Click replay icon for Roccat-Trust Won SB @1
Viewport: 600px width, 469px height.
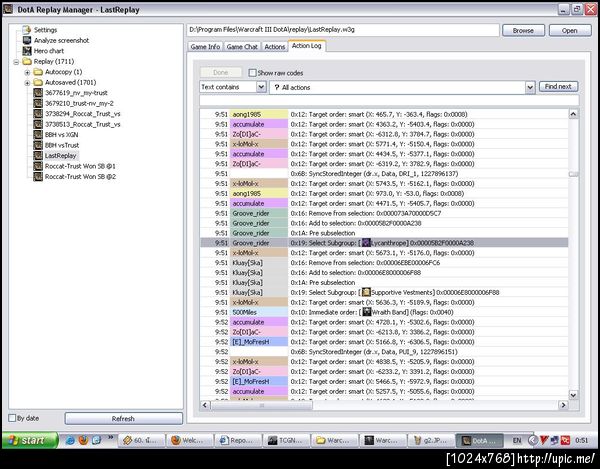click(x=38, y=166)
